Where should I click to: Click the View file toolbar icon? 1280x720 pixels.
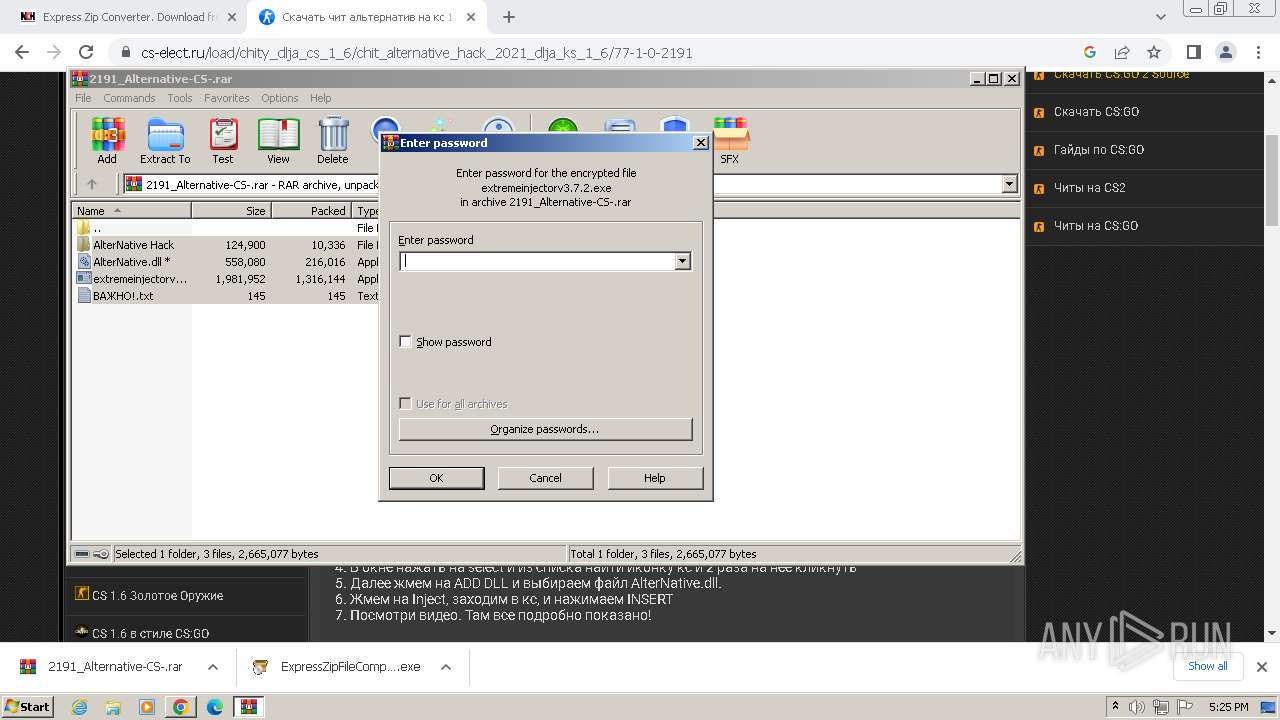278,140
